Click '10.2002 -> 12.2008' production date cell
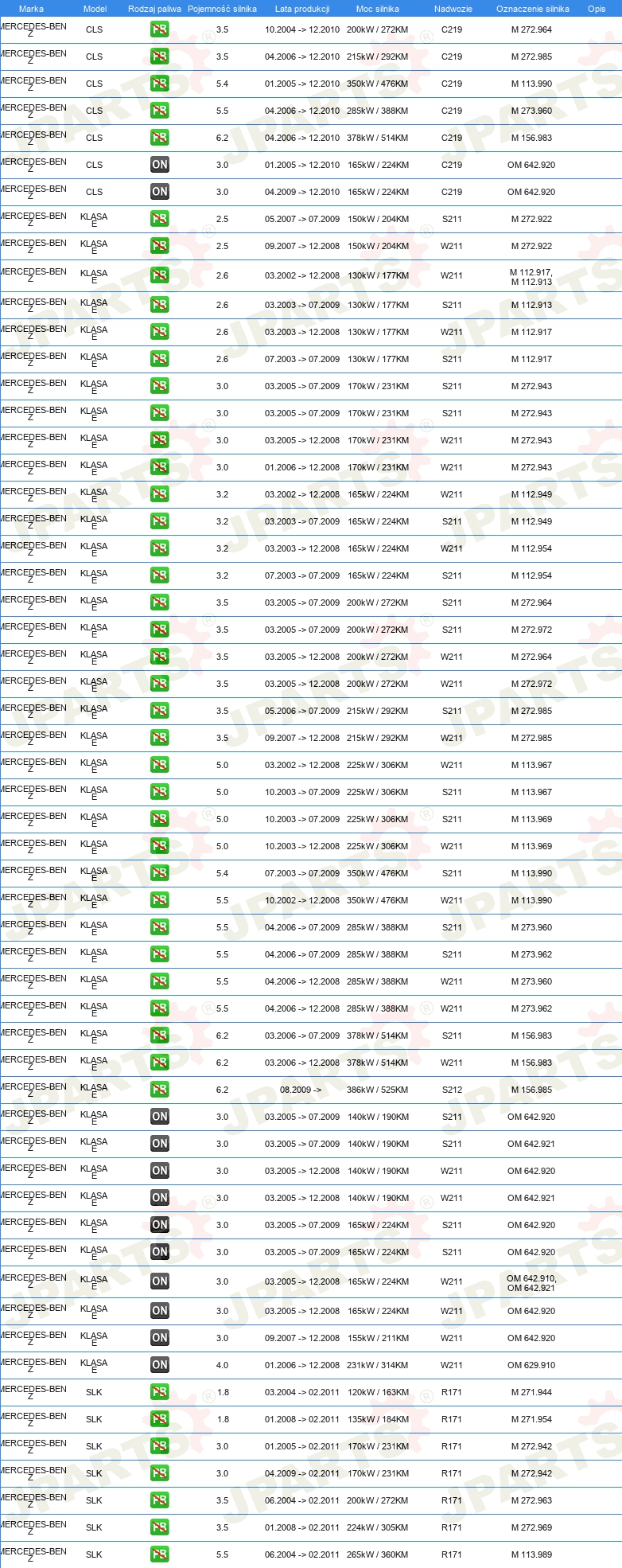The width and height of the screenshot is (622, 1568). (302, 900)
